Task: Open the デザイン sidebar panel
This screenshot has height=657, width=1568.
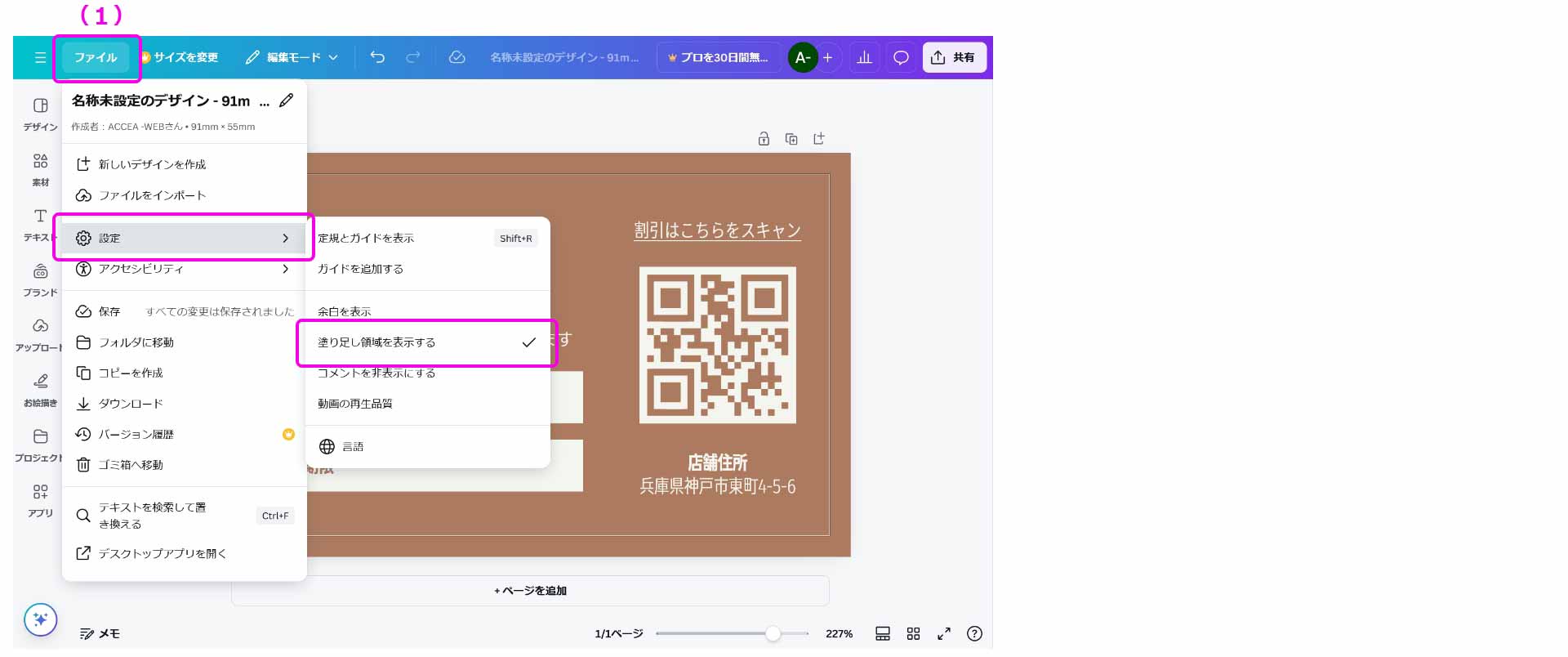Action: click(x=40, y=114)
